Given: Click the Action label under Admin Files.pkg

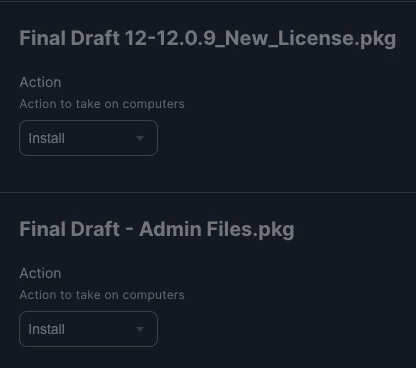Looking at the screenshot, I should click(40, 273).
